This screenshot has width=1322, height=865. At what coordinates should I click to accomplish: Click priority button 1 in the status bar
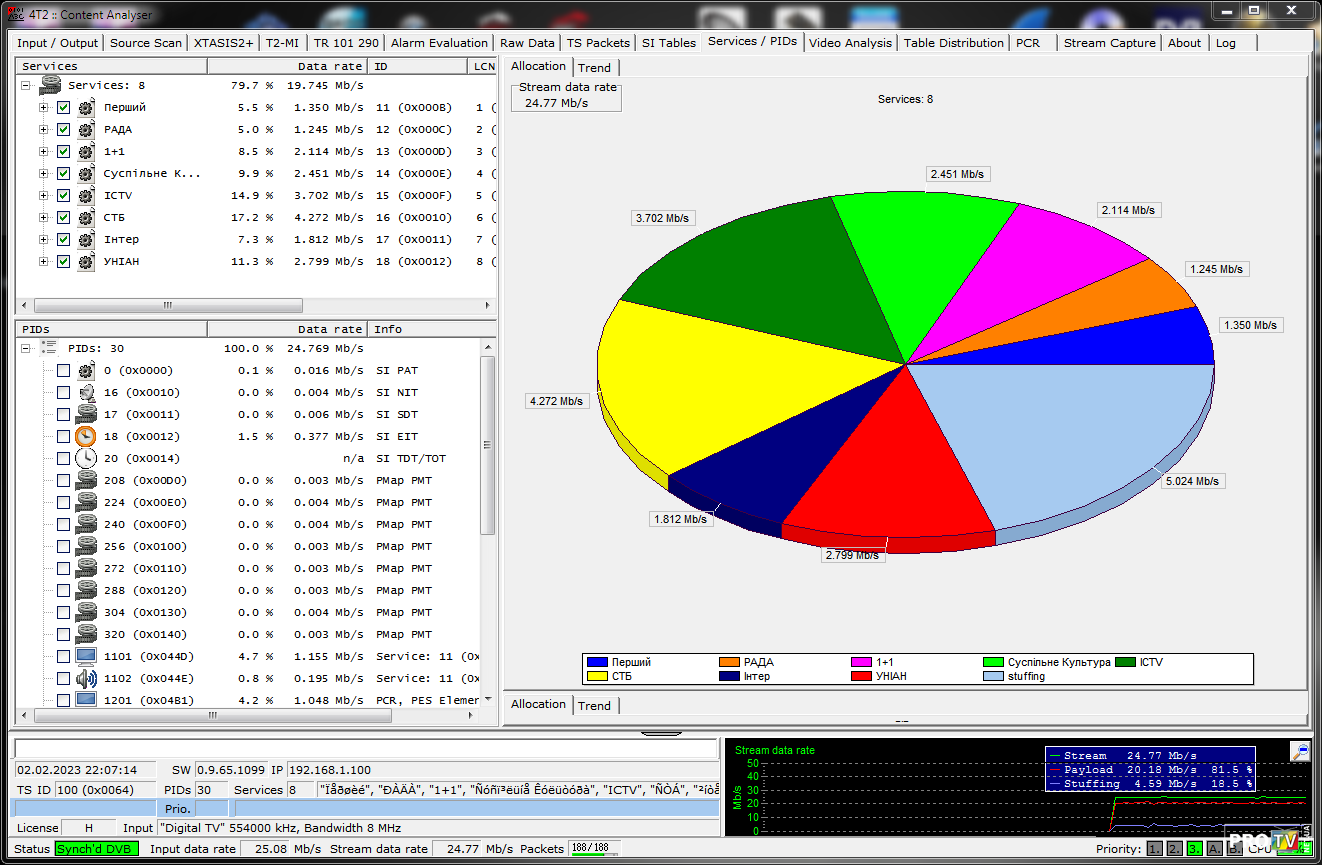[x=1154, y=849]
